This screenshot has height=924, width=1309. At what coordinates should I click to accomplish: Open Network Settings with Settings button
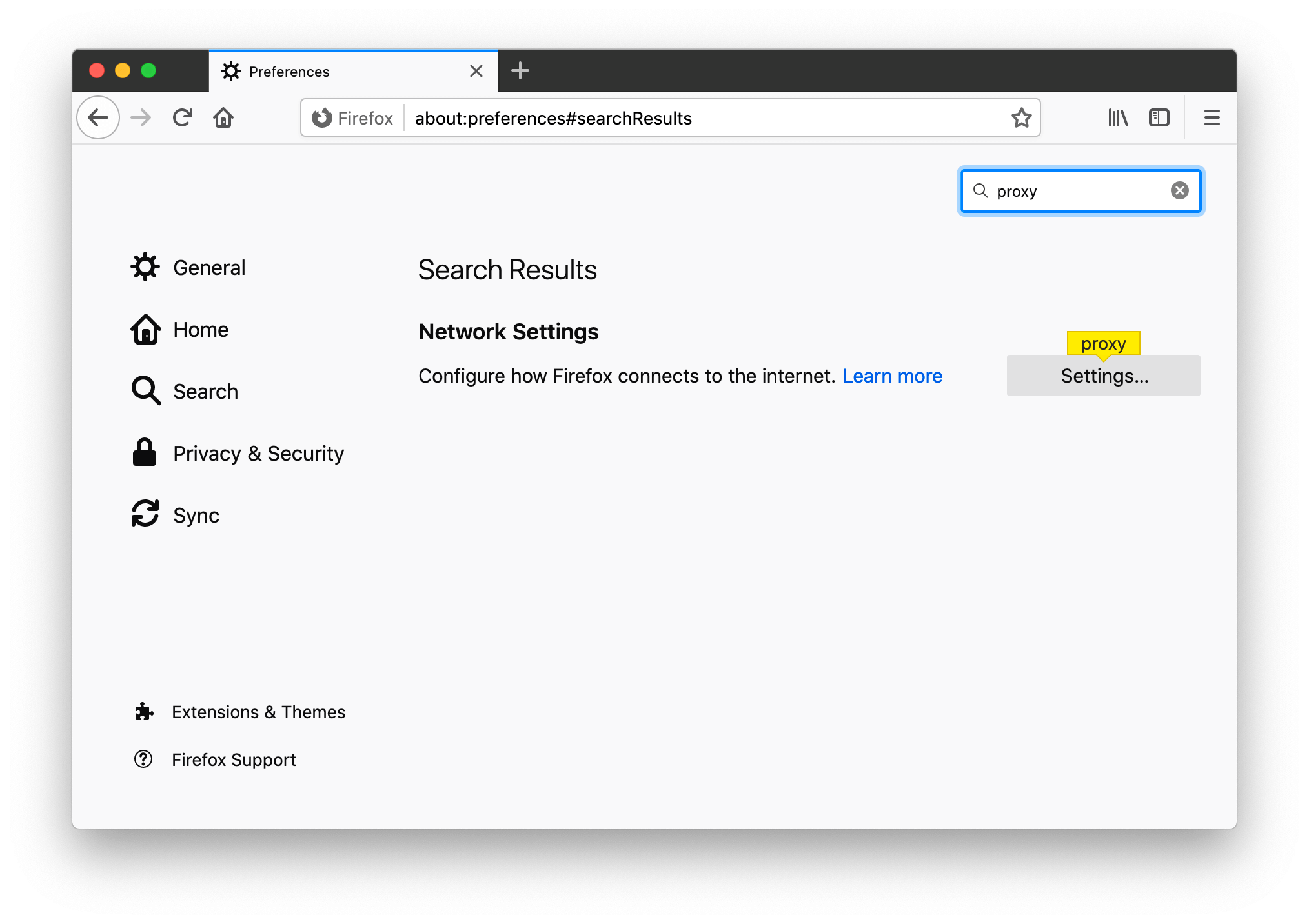(x=1103, y=376)
